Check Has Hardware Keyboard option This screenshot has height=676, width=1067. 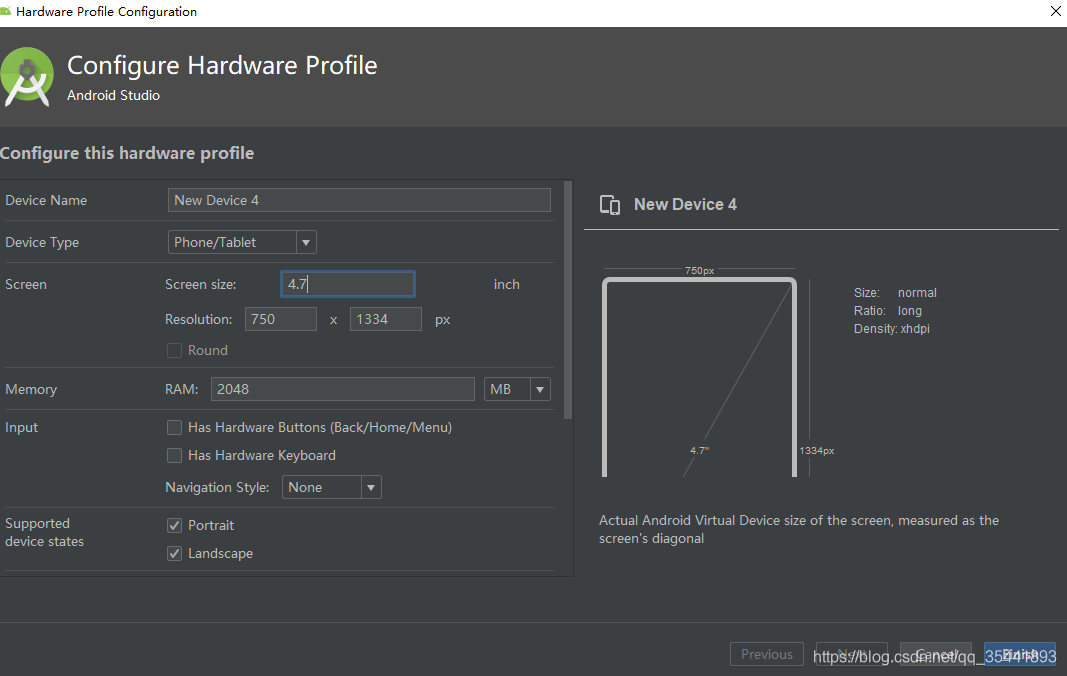(x=174, y=455)
